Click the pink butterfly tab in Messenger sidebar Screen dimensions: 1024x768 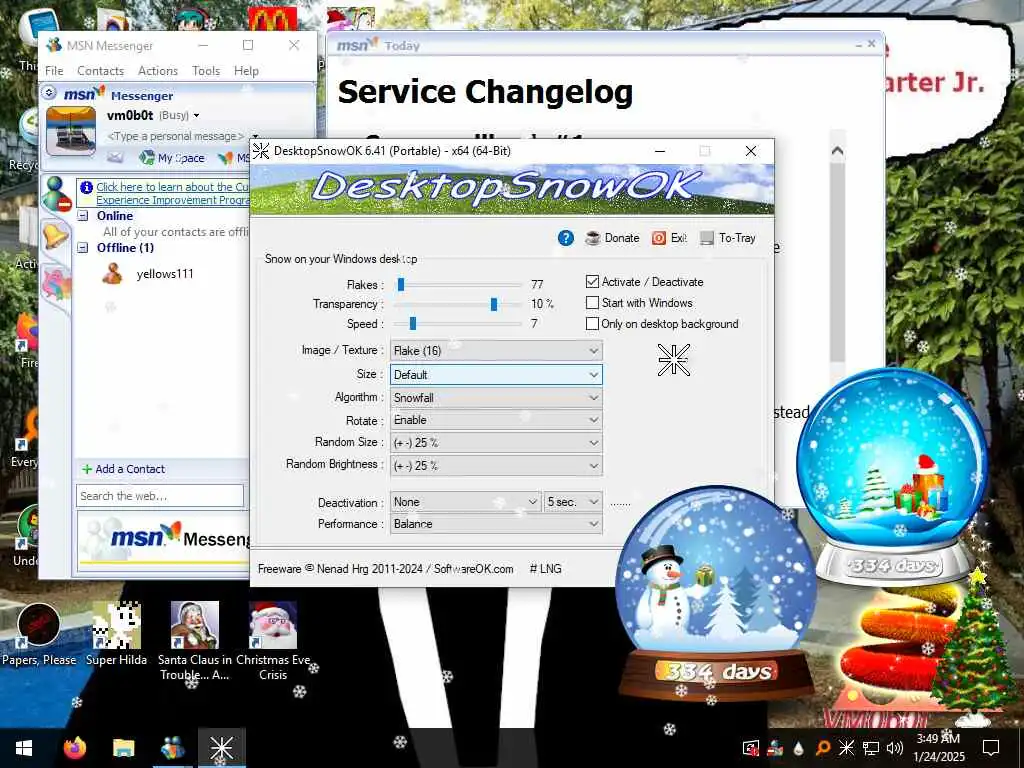(56, 284)
